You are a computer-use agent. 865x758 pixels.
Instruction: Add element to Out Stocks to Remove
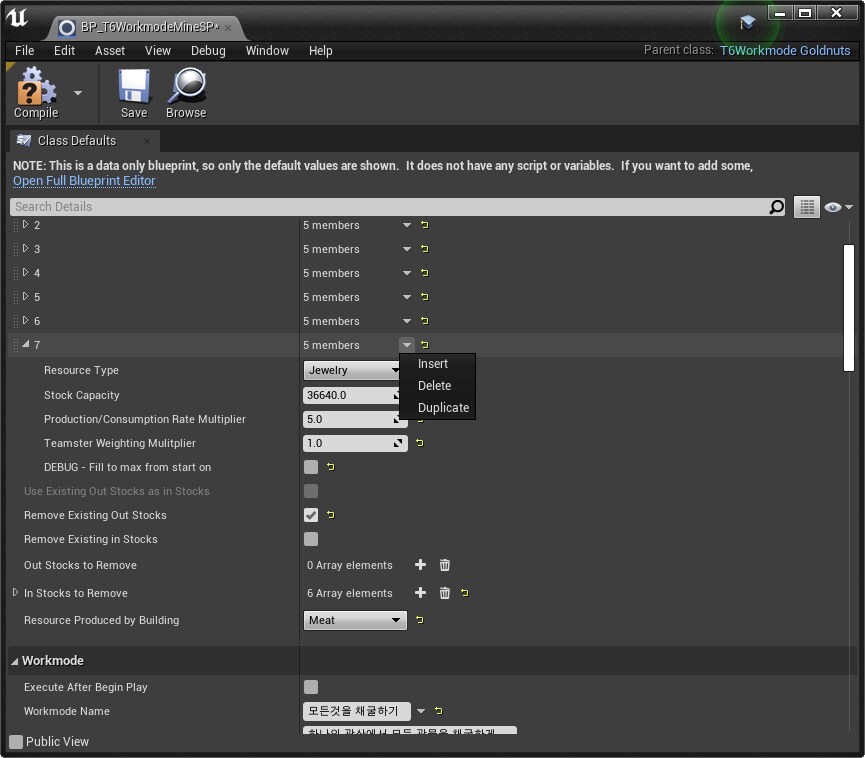420,565
